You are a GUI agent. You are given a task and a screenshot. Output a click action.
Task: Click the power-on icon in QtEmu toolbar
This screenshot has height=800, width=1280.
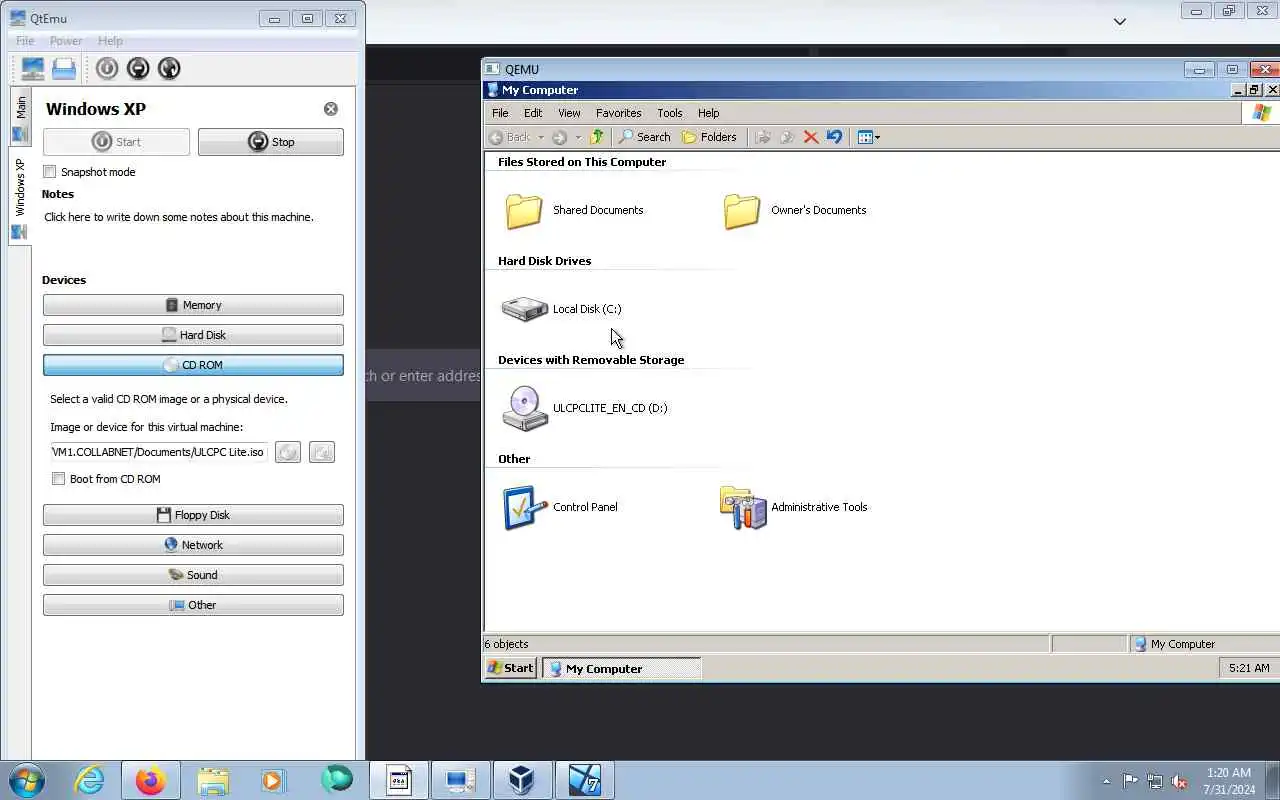coord(107,68)
